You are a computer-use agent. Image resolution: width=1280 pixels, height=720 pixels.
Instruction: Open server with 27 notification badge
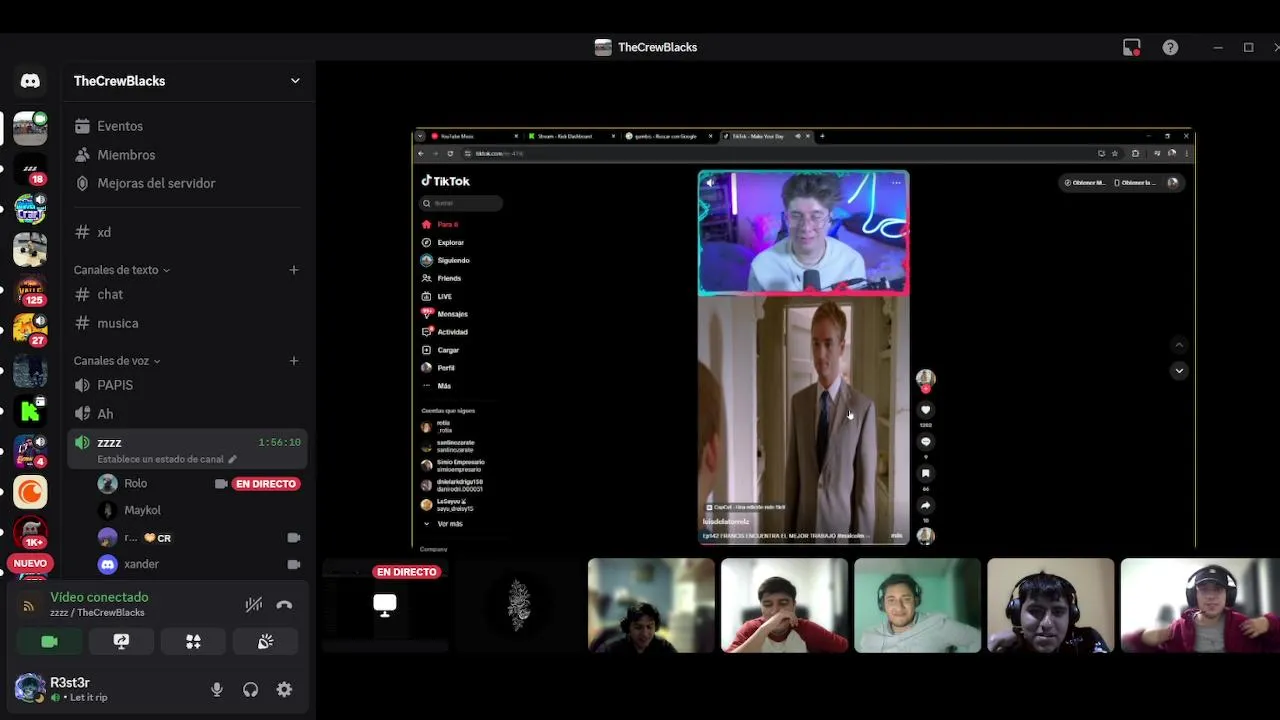click(30, 330)
